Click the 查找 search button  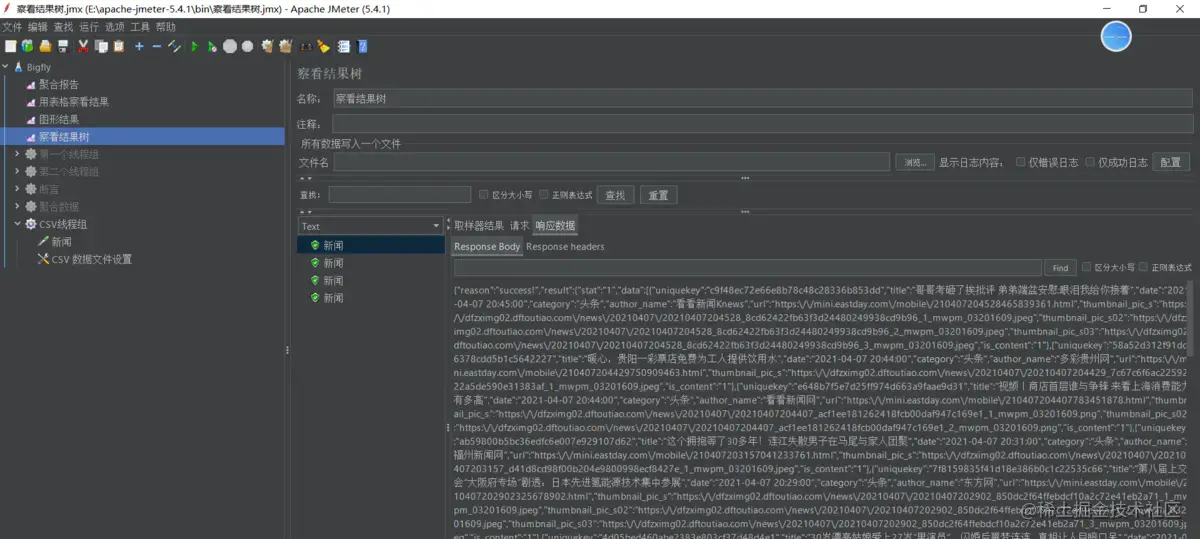[x=615, y=195]
